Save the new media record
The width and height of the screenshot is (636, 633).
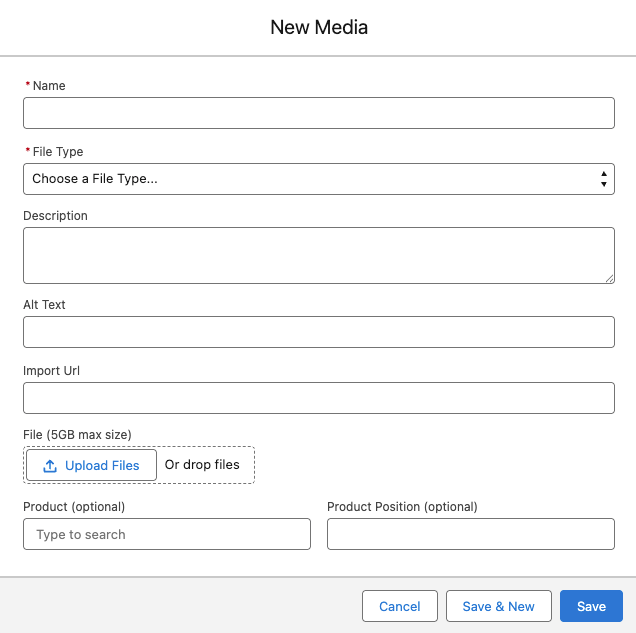pyautogui.click(x=591, y=606)
